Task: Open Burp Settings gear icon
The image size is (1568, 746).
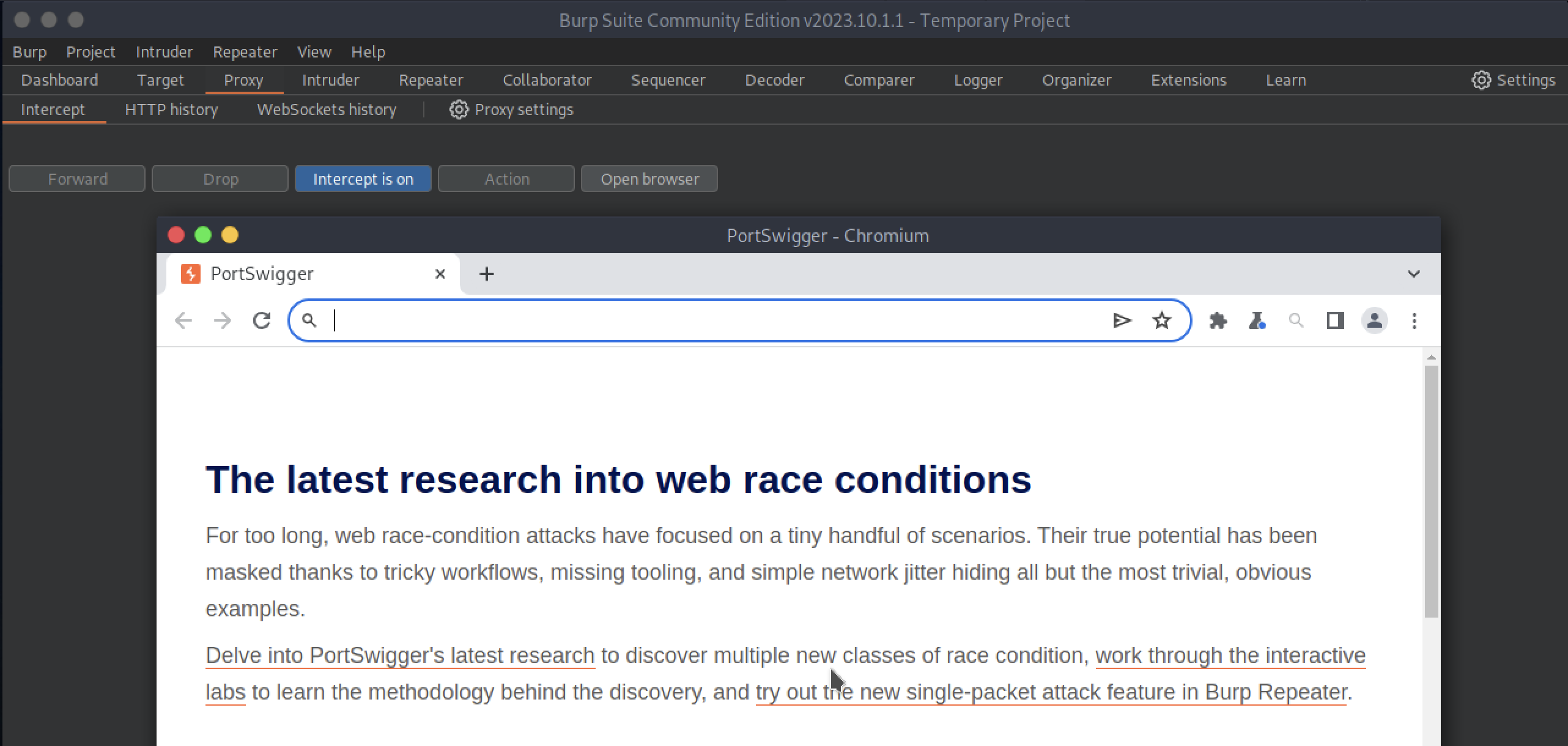Action: pyautogui.click(x=1481, y=80)
